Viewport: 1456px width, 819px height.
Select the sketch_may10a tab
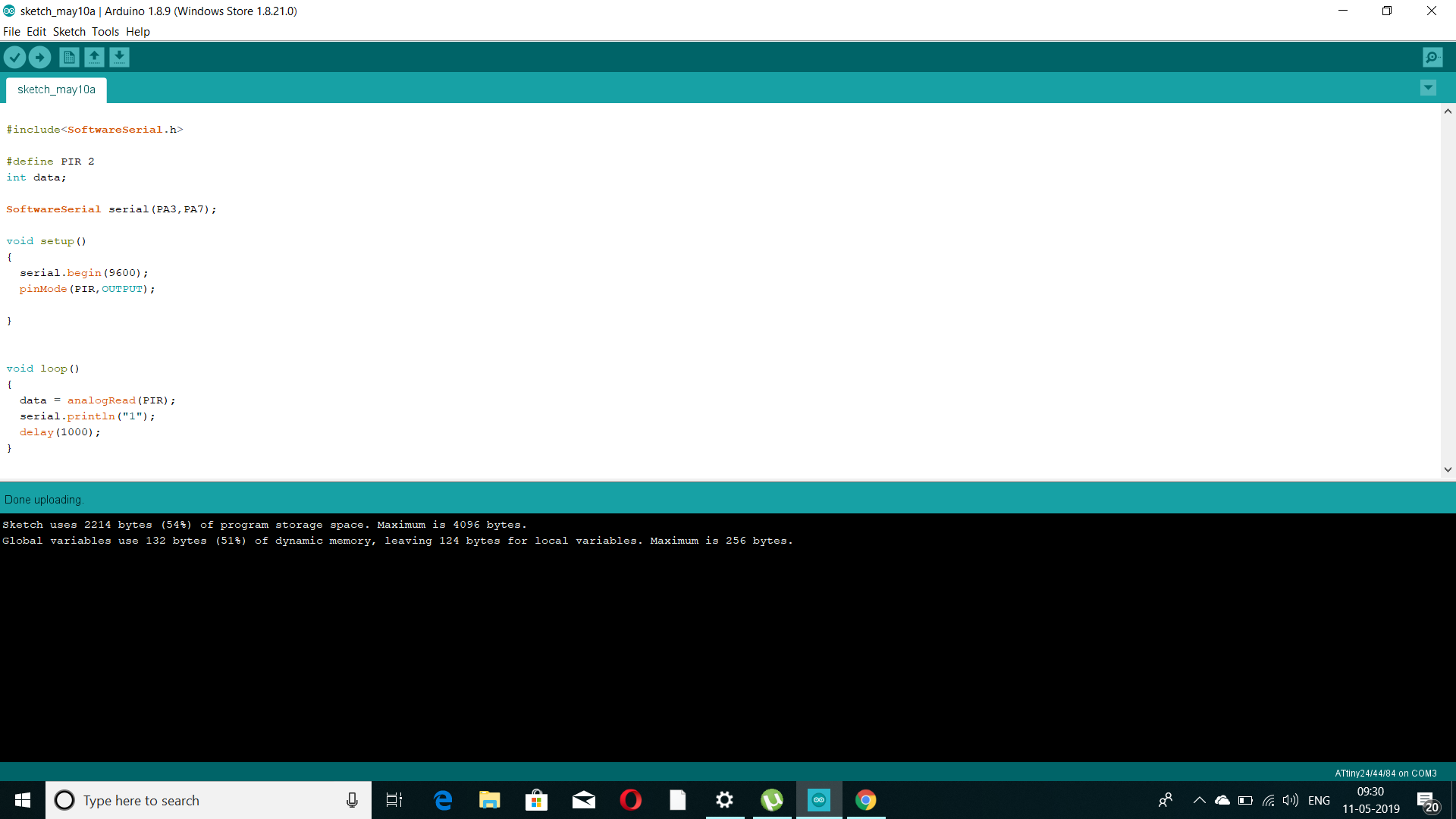click(56, 89)
